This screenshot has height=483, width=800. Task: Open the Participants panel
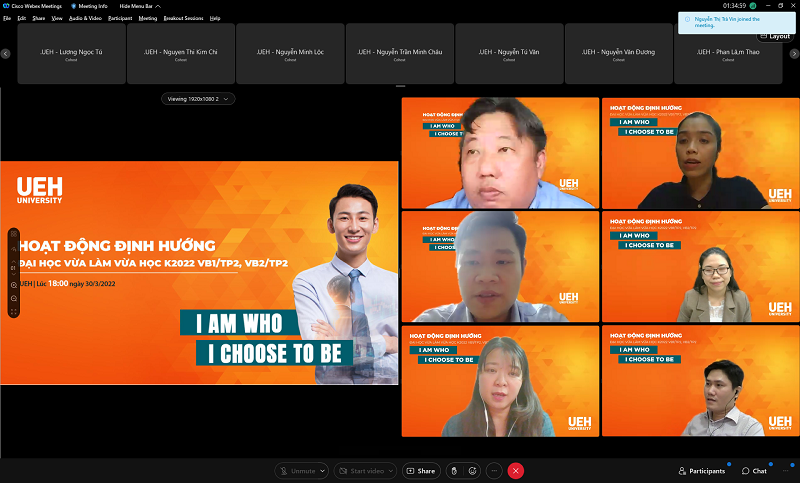(702, 471)
